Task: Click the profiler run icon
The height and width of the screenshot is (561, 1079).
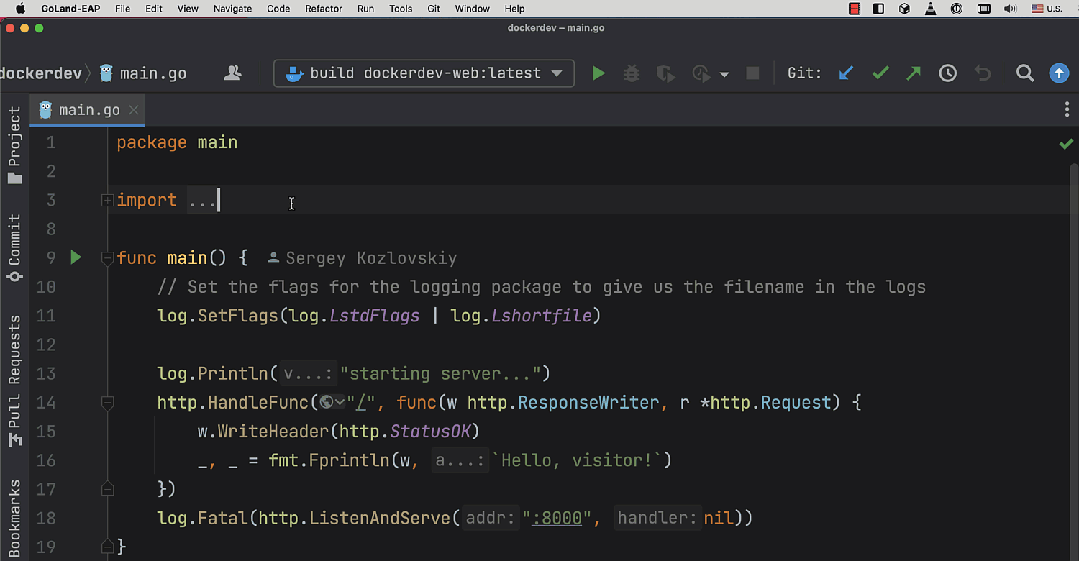Action: tap(701, 73)
